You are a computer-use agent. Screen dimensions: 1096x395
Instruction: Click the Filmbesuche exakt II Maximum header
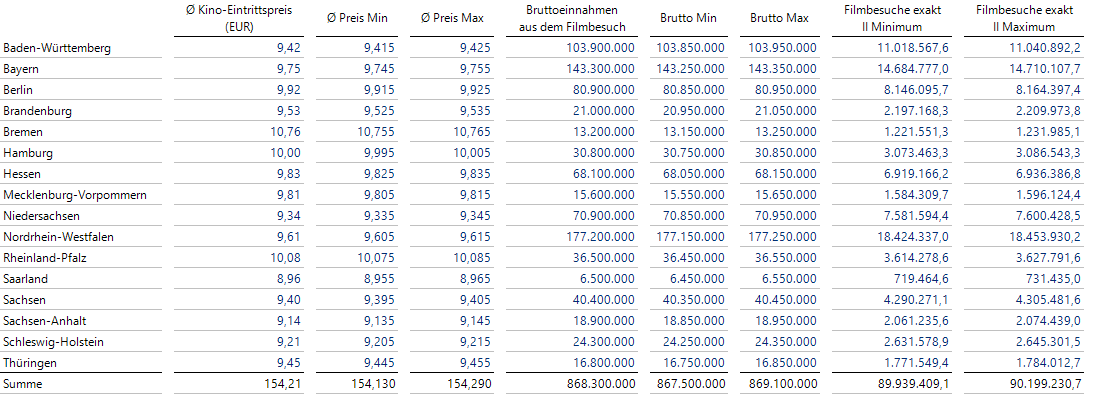tap(1024, 19)
